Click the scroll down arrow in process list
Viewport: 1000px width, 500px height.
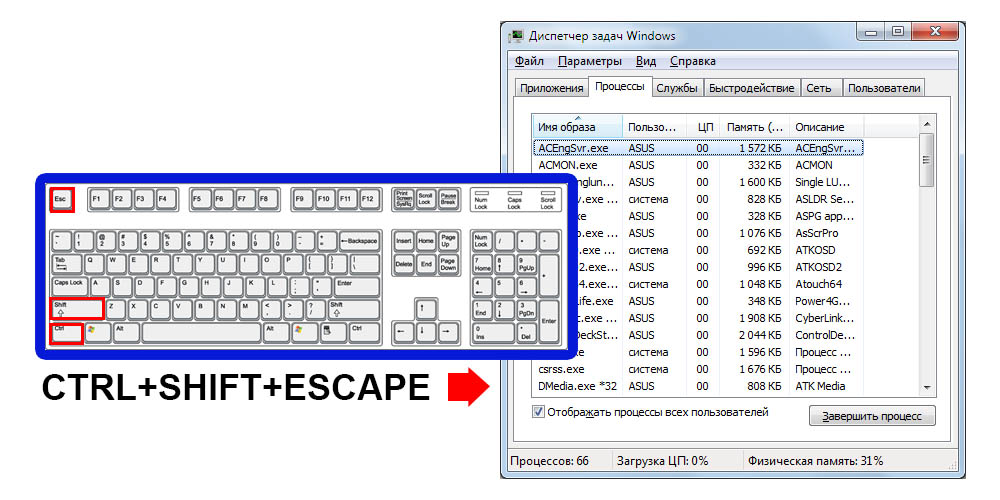927,387
